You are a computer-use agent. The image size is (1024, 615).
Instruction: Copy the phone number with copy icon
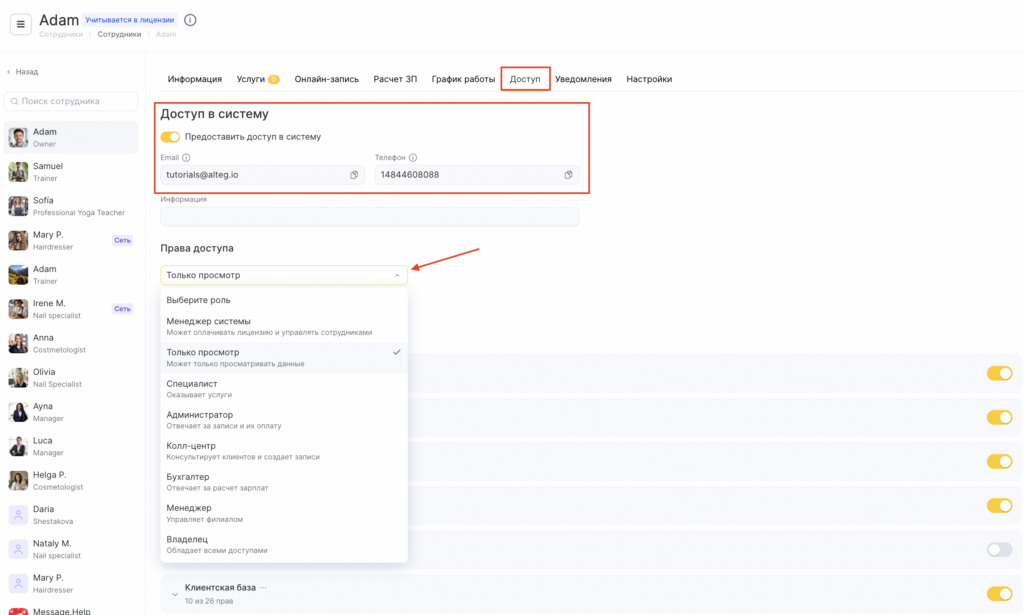[568, 175]
